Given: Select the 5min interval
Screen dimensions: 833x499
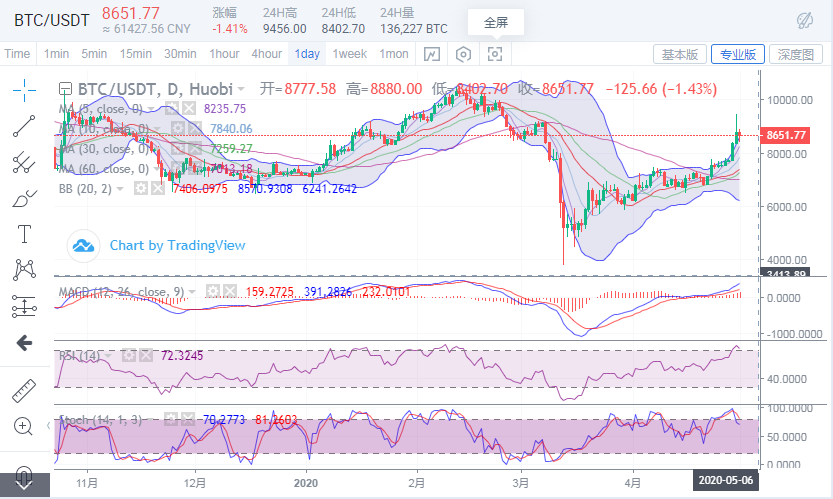Looking at the screenshot, I should (94, 54).
